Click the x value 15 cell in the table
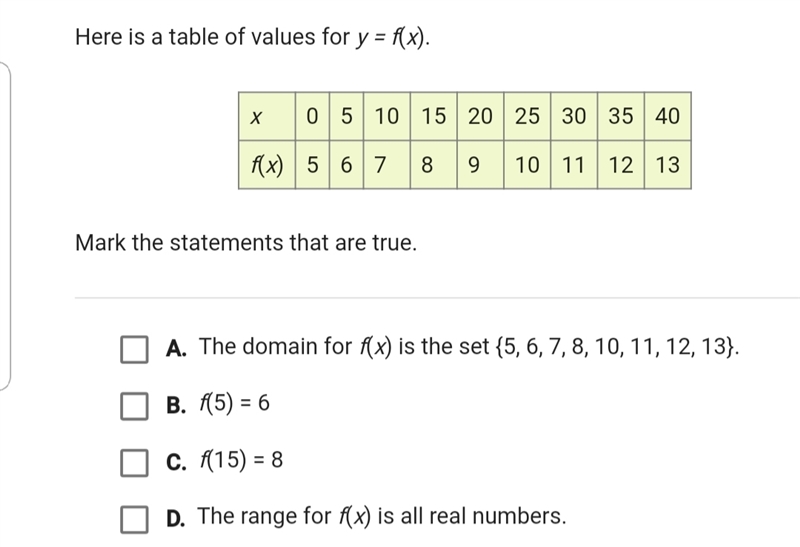The image size is (800, 547). [434, 116]
